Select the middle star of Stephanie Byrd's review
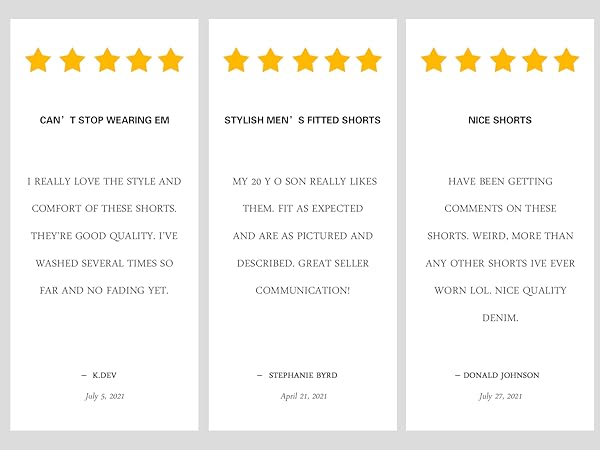 pyautogui.click(x=305, y=60)
